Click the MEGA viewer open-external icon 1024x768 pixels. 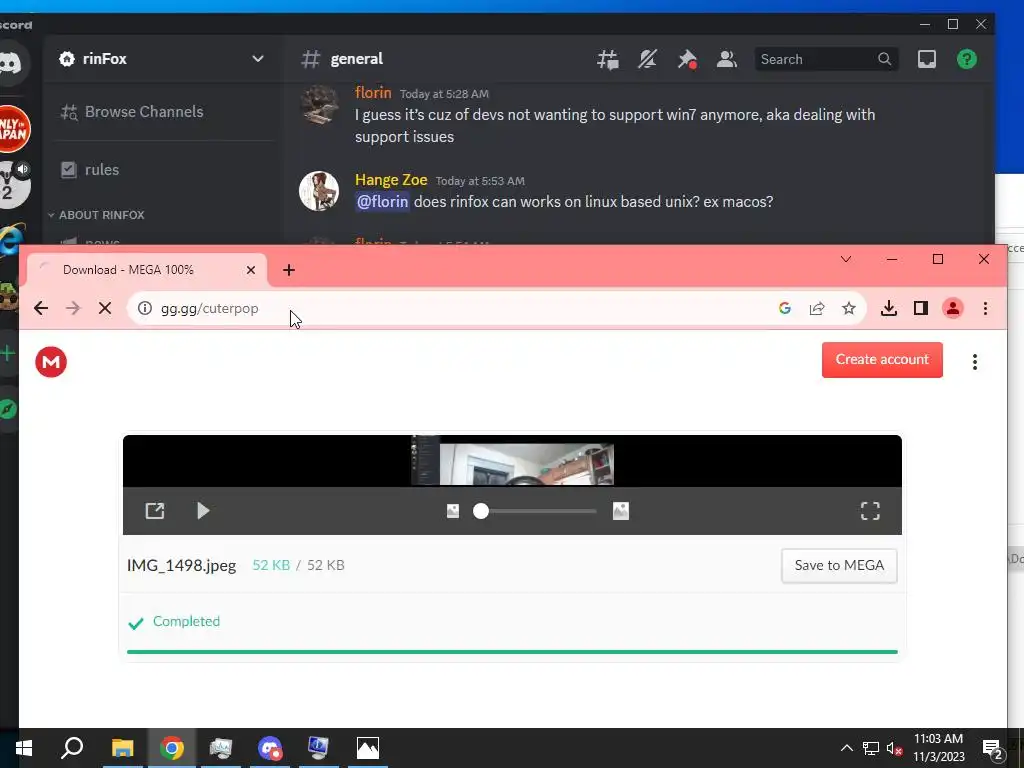[x=155, y=511]
